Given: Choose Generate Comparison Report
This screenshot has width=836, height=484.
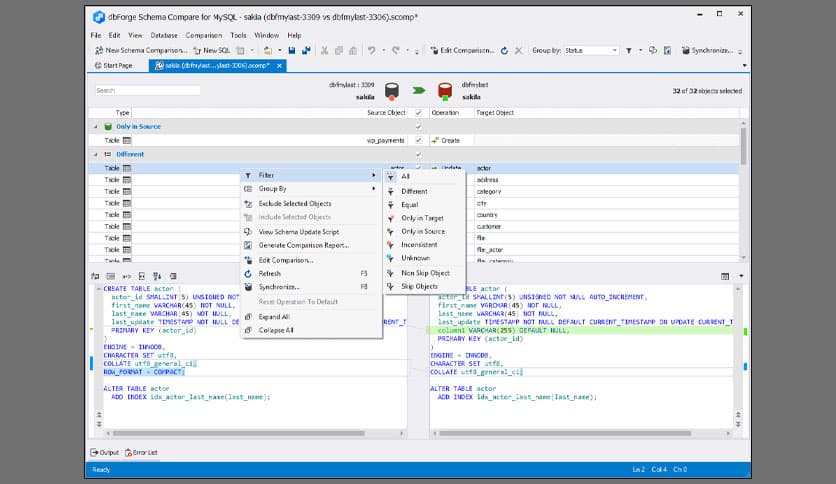Looking at the screenshot, I should pos(311,245).
